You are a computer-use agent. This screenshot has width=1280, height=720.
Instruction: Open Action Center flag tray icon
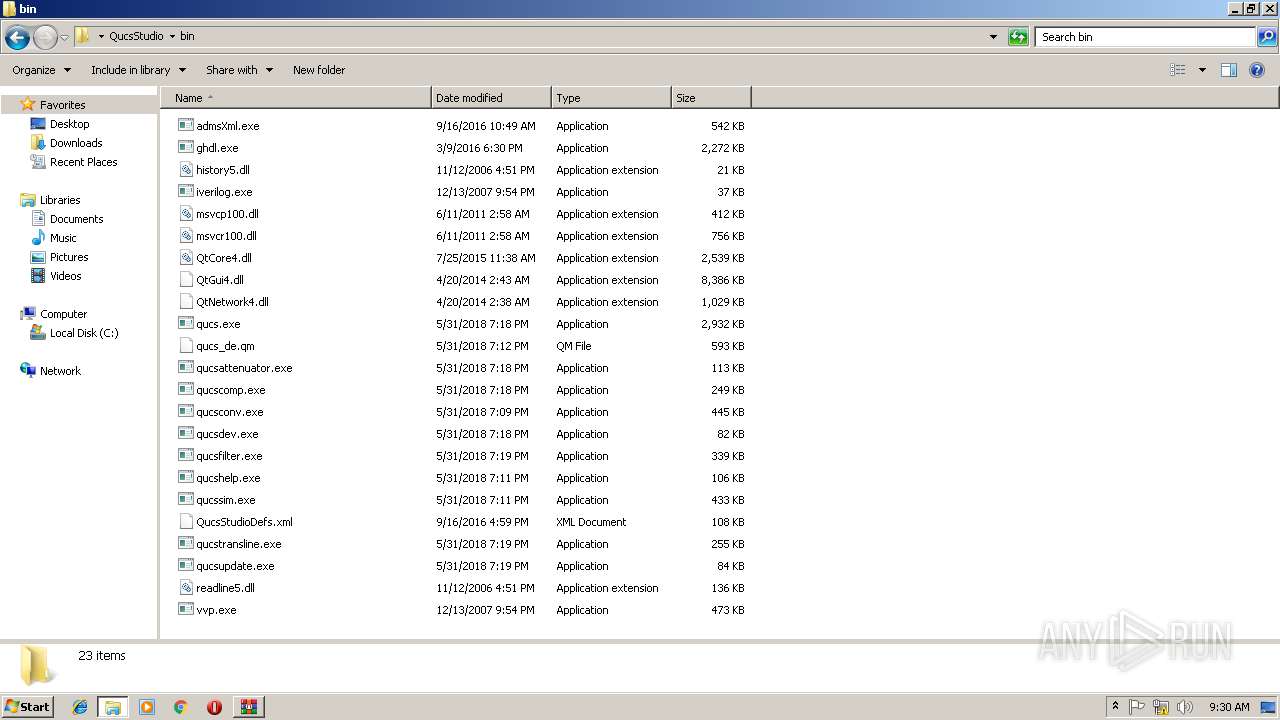pyautogui.click(x=1137, y=707)
